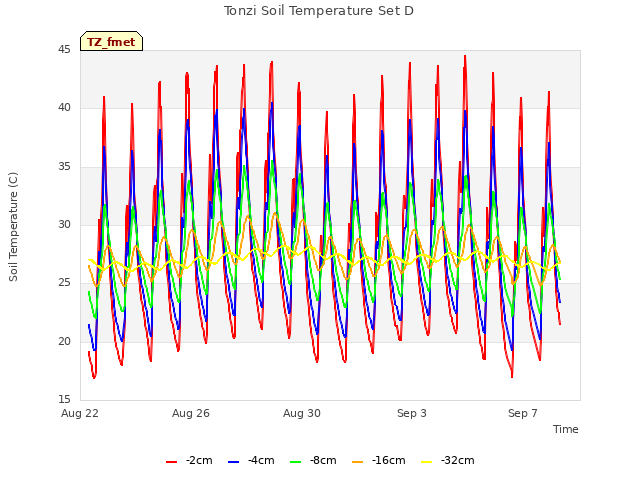Click the 30 y-axis tick label
Image resolution: width=640 pixels, height=480 pixels.
point(64,224)
